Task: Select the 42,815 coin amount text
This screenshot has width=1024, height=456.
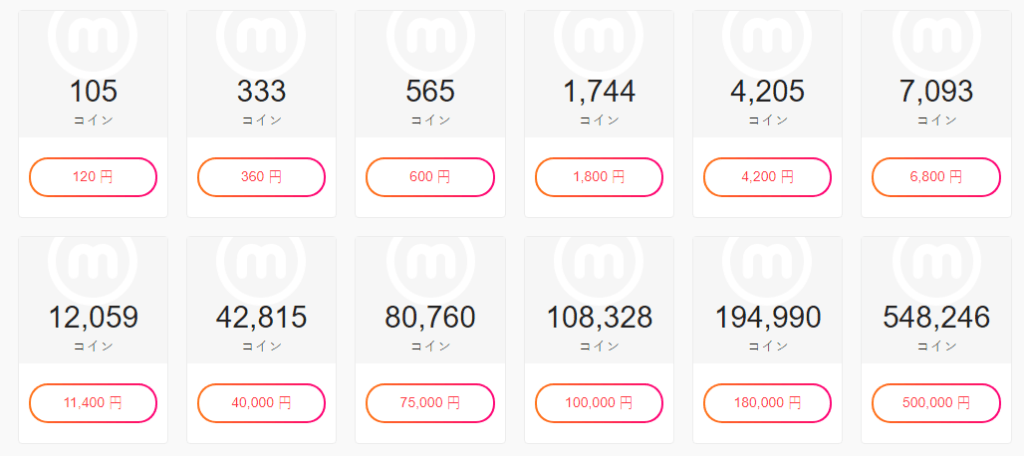Action: tap(262, 318)
